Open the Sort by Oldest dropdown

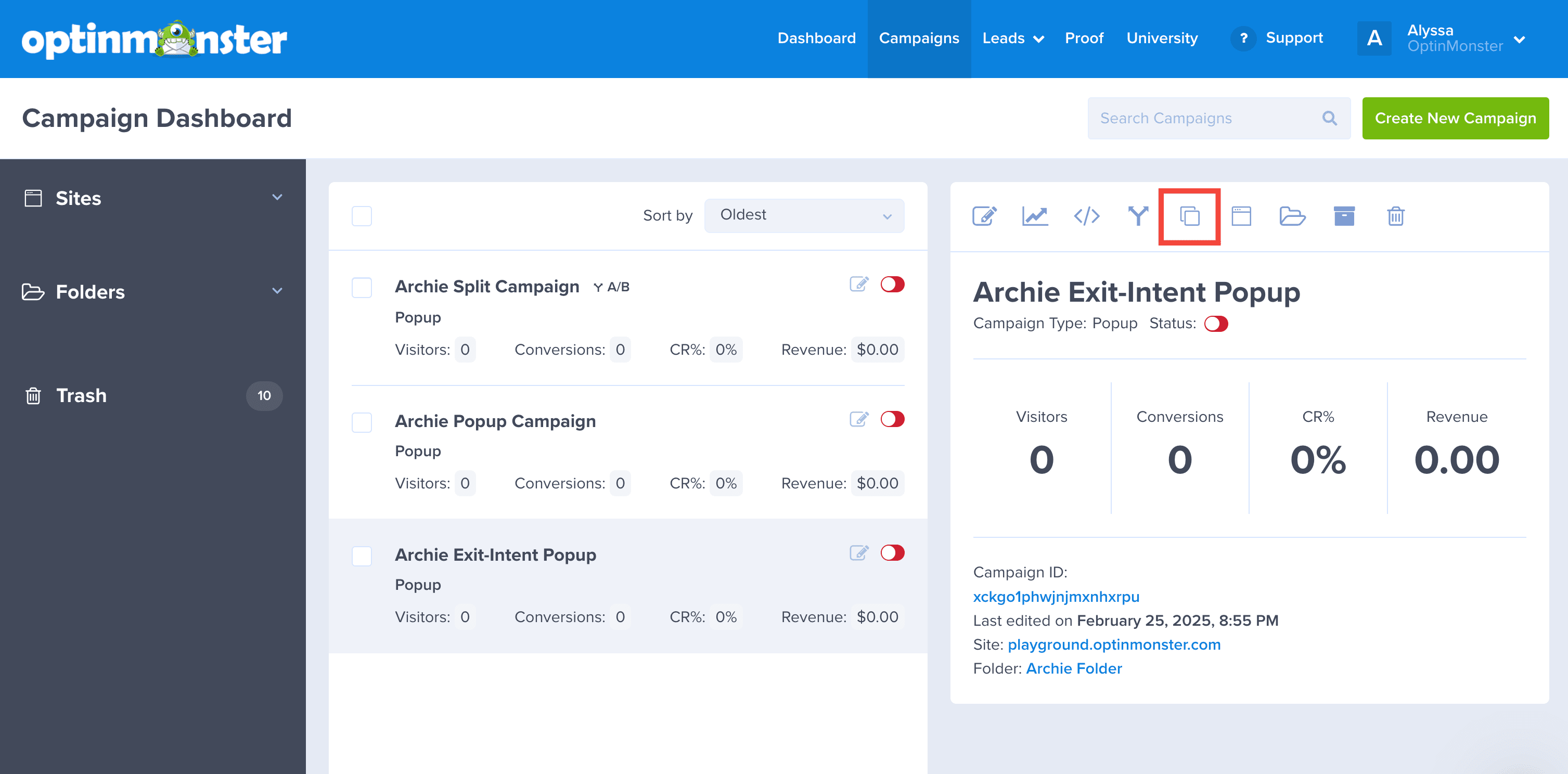(x=804, y=215)
